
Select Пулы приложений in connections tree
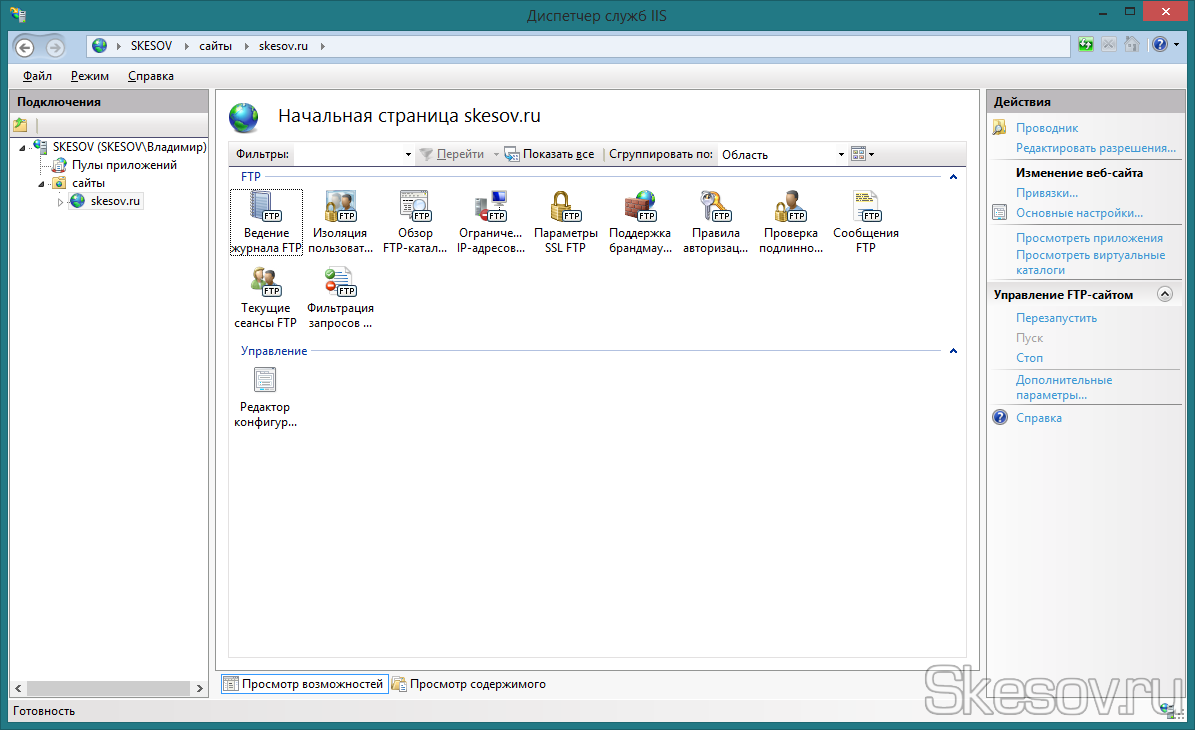123,165
